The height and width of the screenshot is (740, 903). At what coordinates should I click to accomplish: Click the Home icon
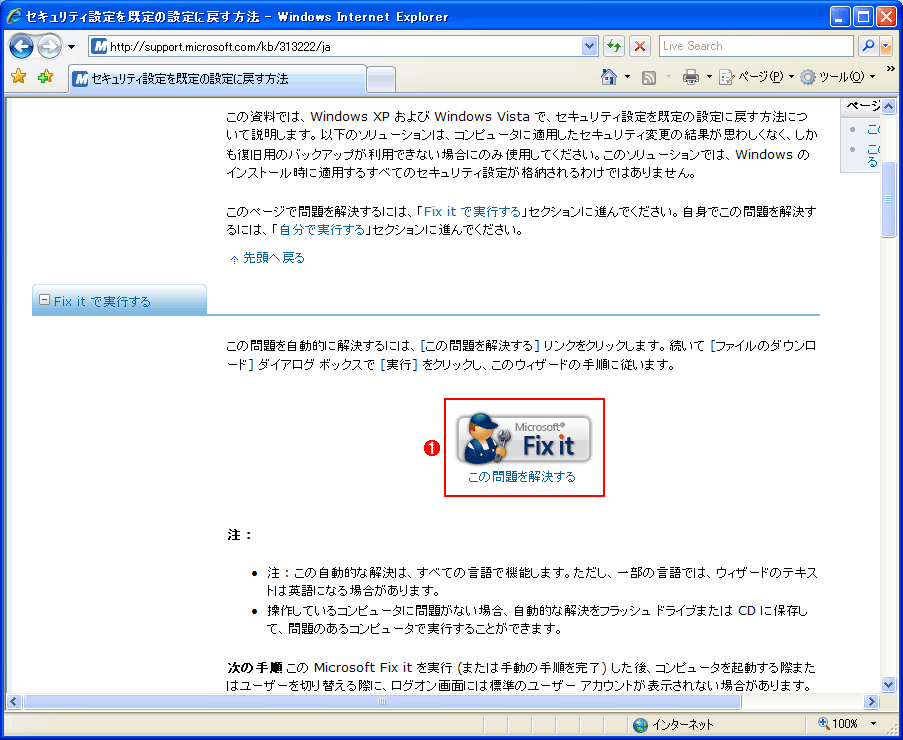tap(609, 77)
